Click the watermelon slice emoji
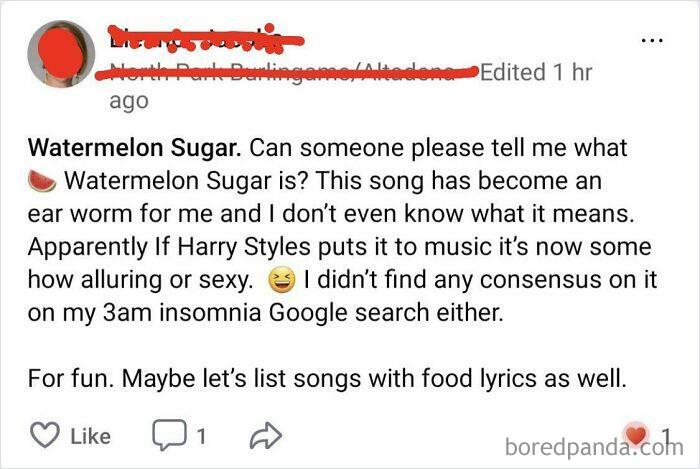The height and width of the screenshot is (469, 700). (42, 181)
